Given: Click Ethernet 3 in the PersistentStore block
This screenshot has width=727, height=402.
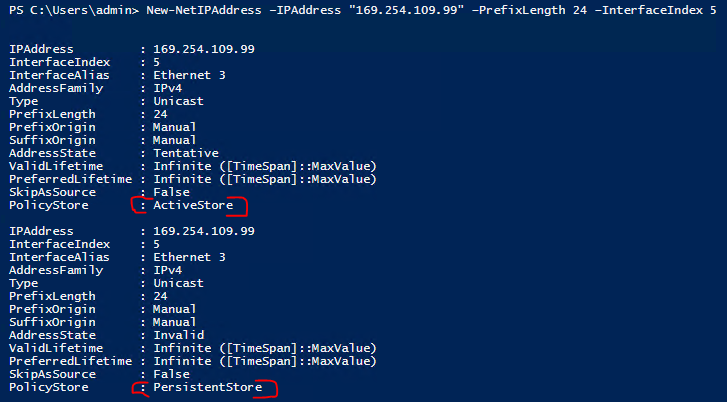Looking at the screenshot, I should [190, 256].
